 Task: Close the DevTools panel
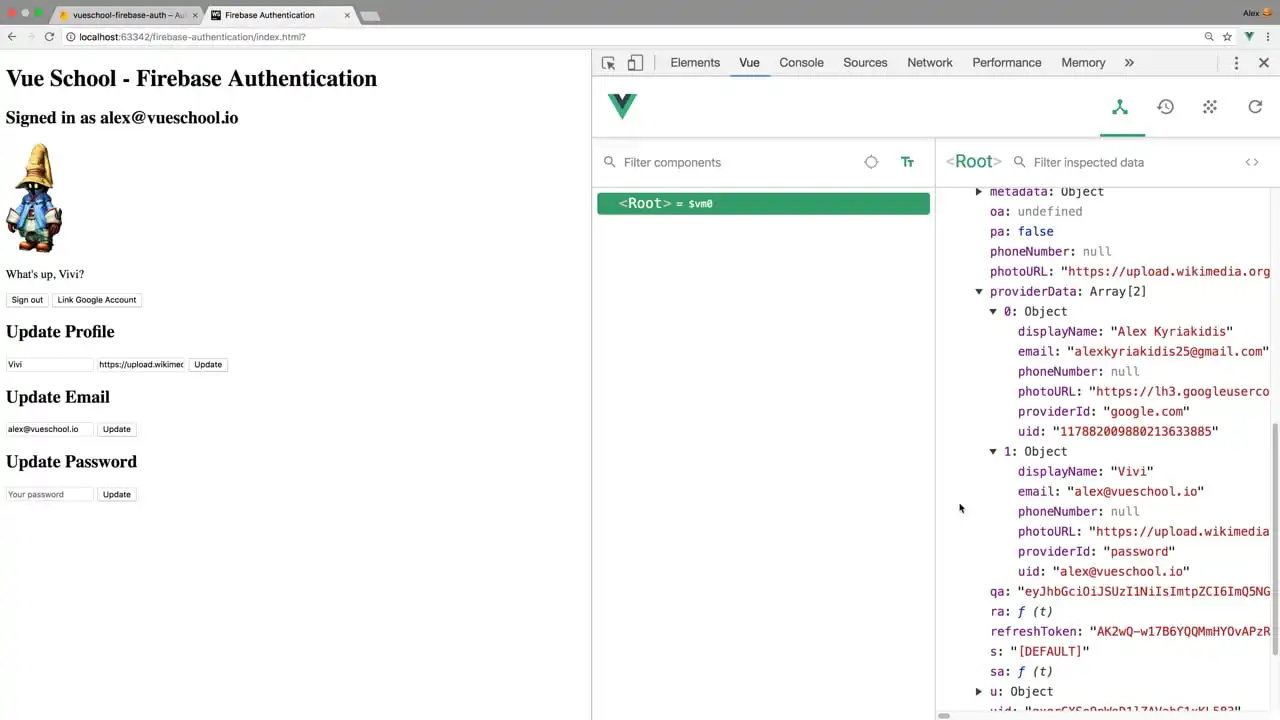(1264, 63)
